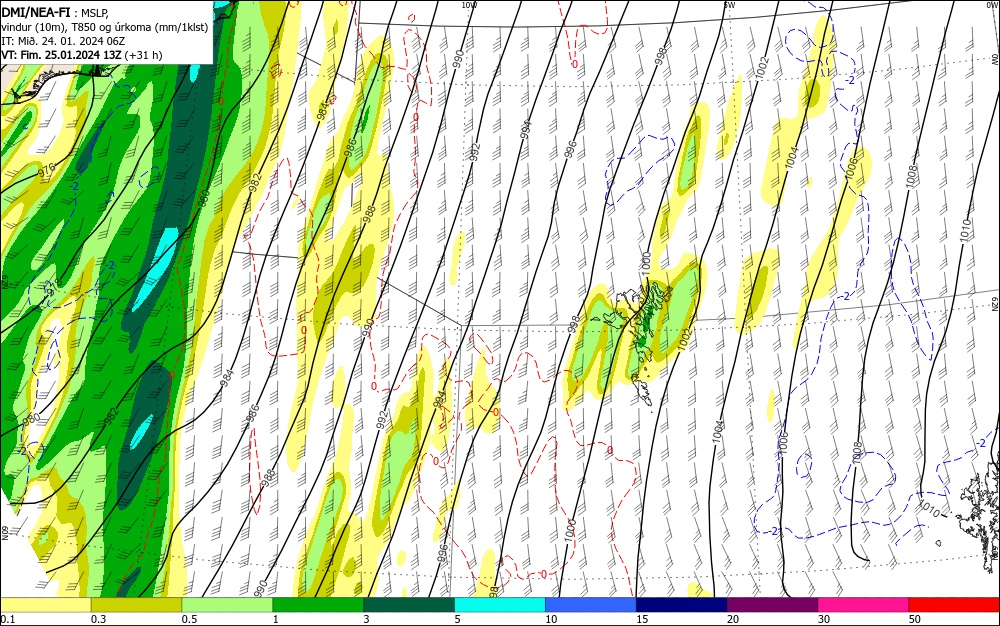This screenshot has width=1000, height=626.
Task: Click the "5" legend scale value
Action: tap(457, 619)
